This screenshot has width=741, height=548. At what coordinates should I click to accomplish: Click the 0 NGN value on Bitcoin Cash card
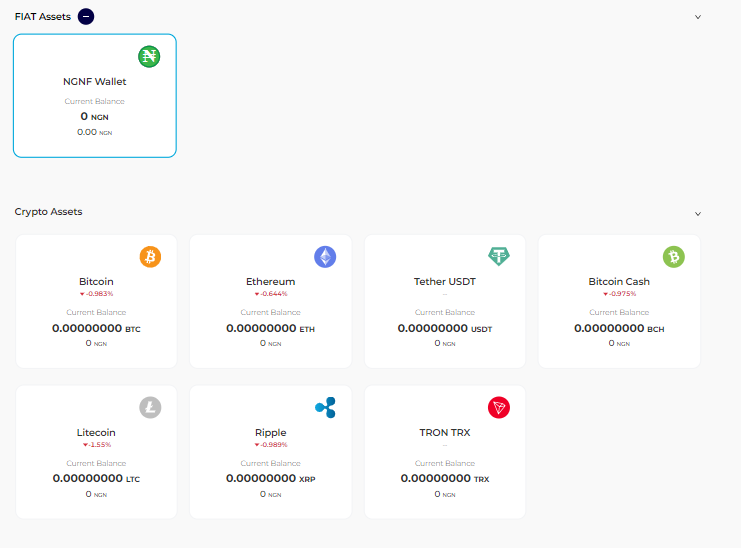619,343
